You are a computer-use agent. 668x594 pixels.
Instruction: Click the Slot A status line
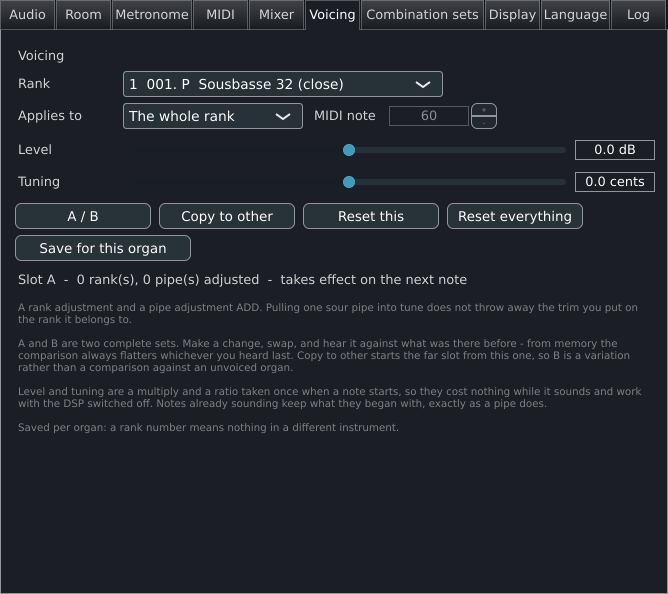tap(242, 280)
